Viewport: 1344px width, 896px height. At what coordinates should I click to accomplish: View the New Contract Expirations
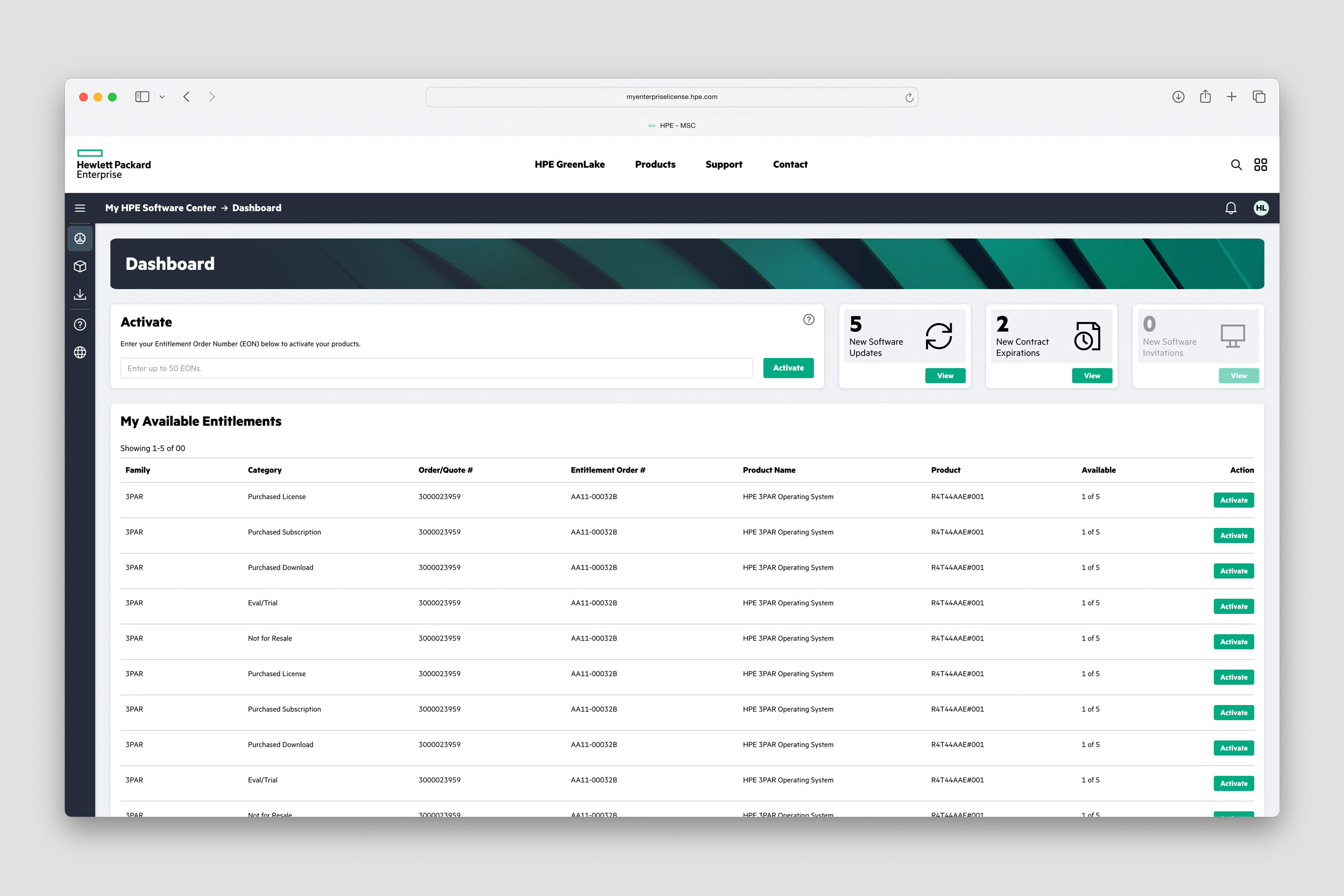tap(1091, 375)
